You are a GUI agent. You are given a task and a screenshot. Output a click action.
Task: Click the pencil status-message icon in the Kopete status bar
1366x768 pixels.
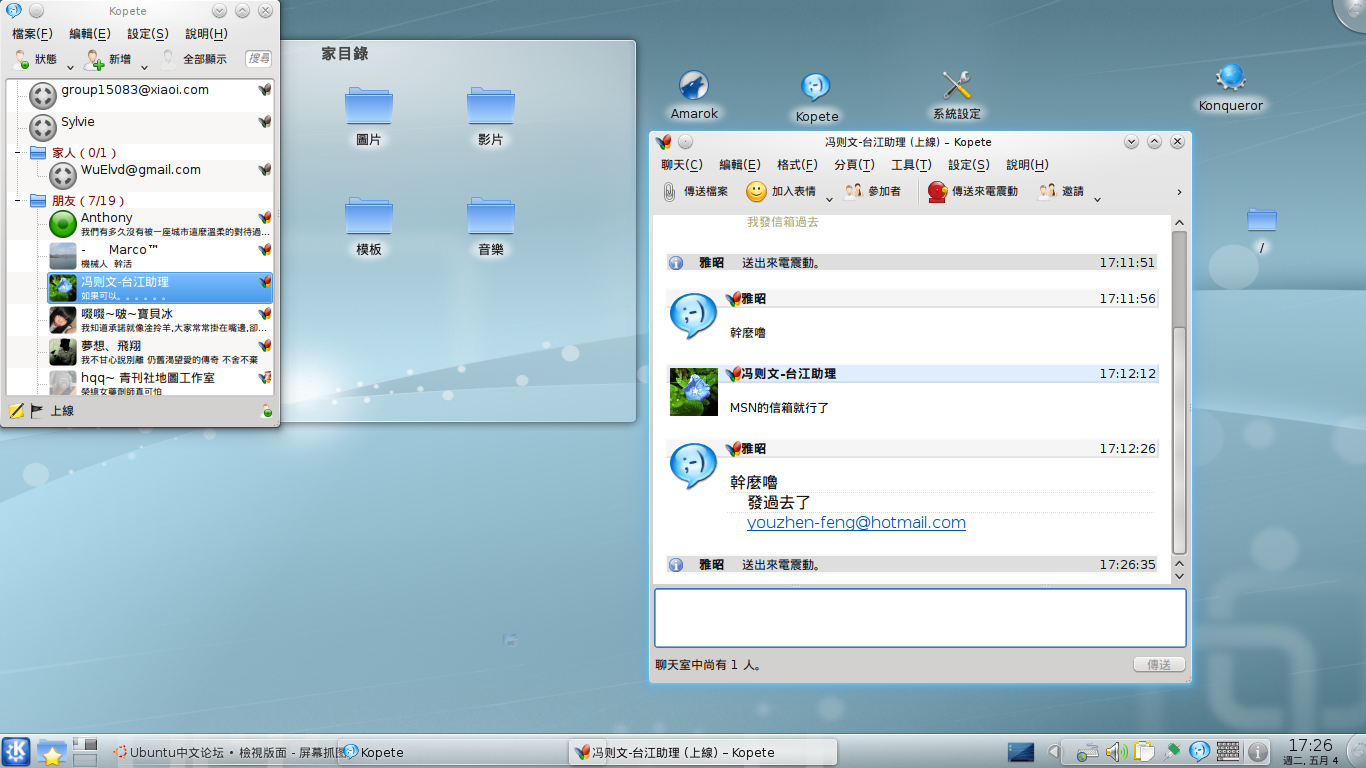click(x=16, y=410)
